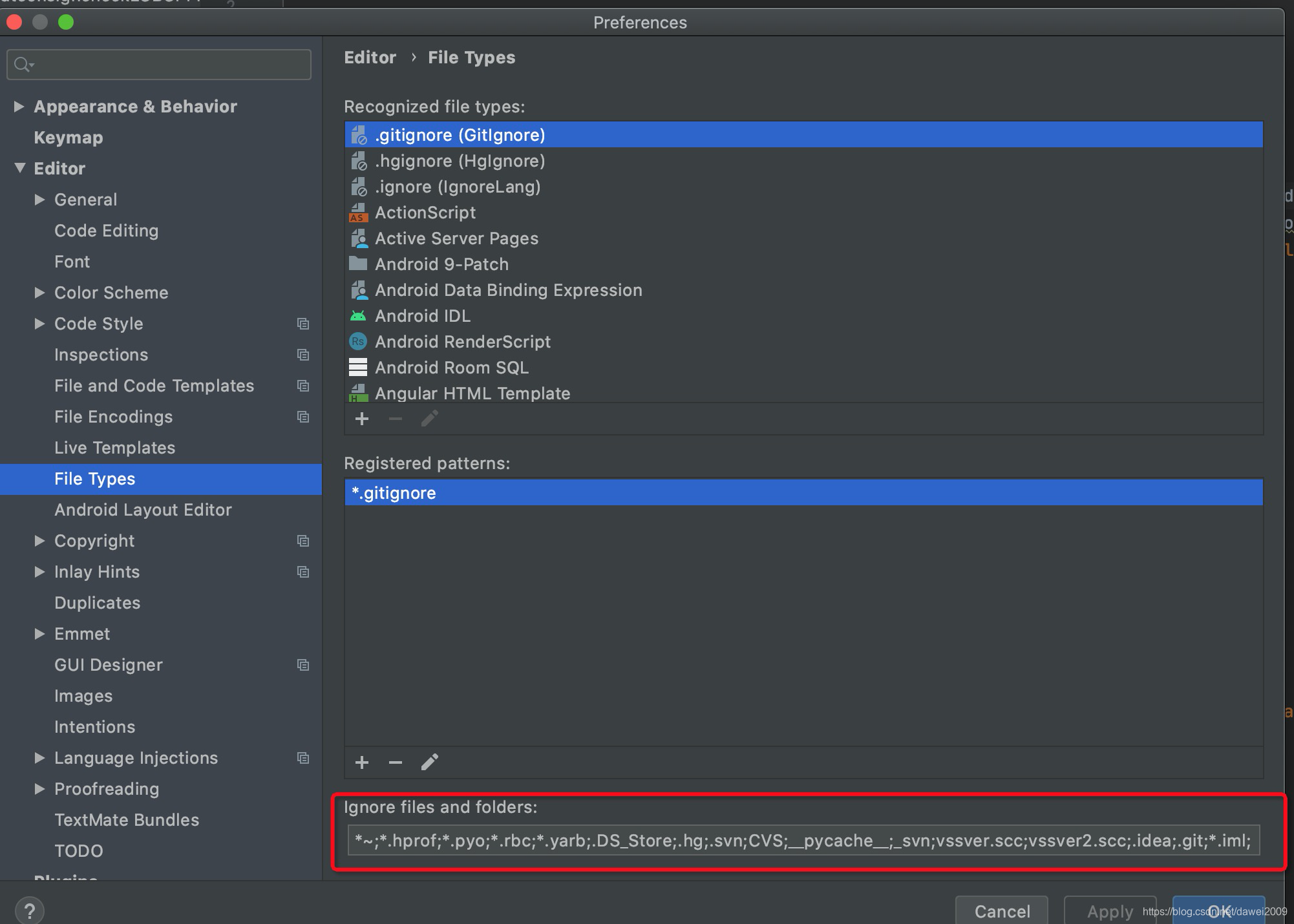The width and height of the screenshot is (1294, 924).
Task: Select .hgignore (HgIgnore) file type
Action: pos(460,161)
